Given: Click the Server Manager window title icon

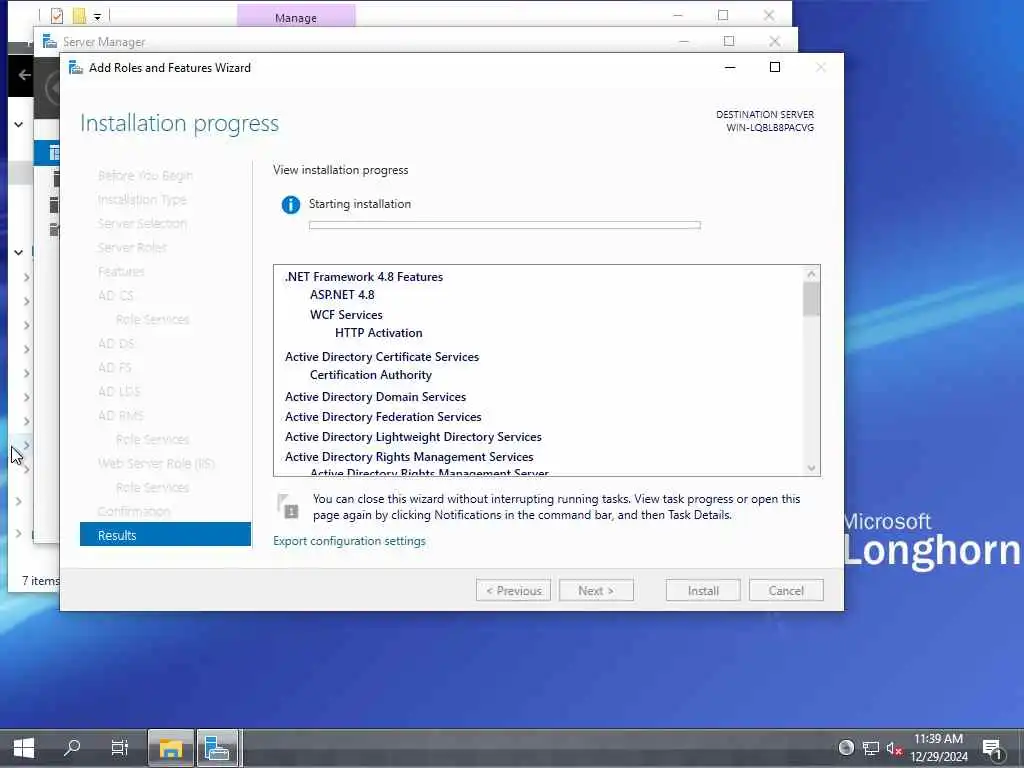Looking at the screenshot, I should (x=50, y=42).
